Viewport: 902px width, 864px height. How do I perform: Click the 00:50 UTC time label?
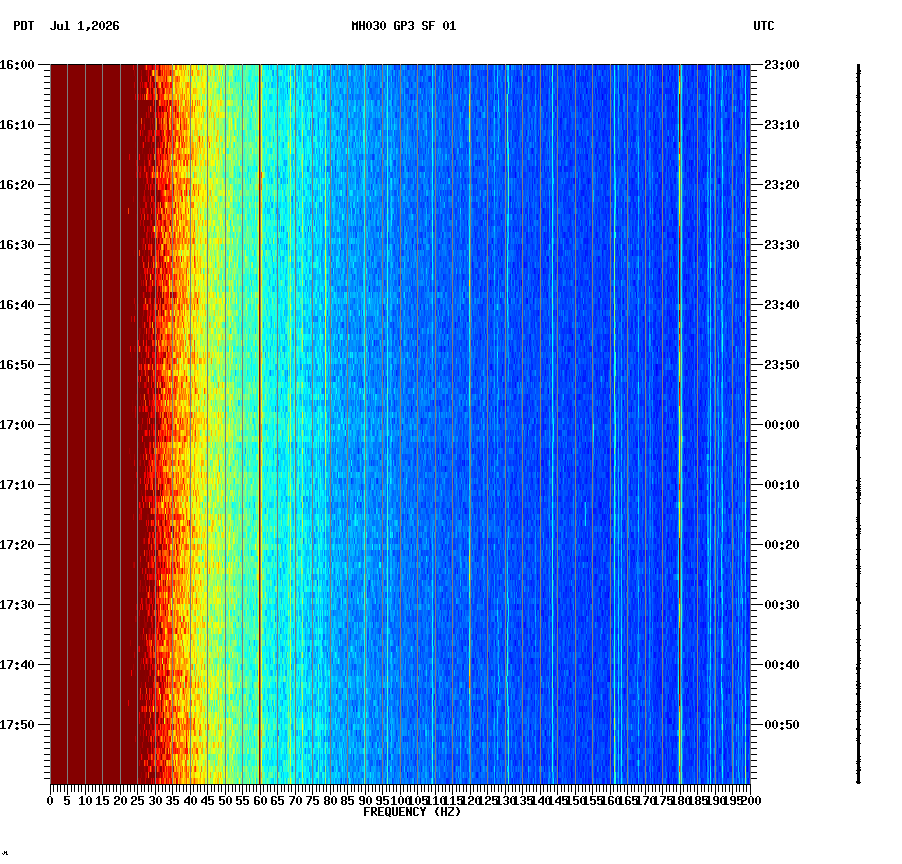tap(782, 725)
